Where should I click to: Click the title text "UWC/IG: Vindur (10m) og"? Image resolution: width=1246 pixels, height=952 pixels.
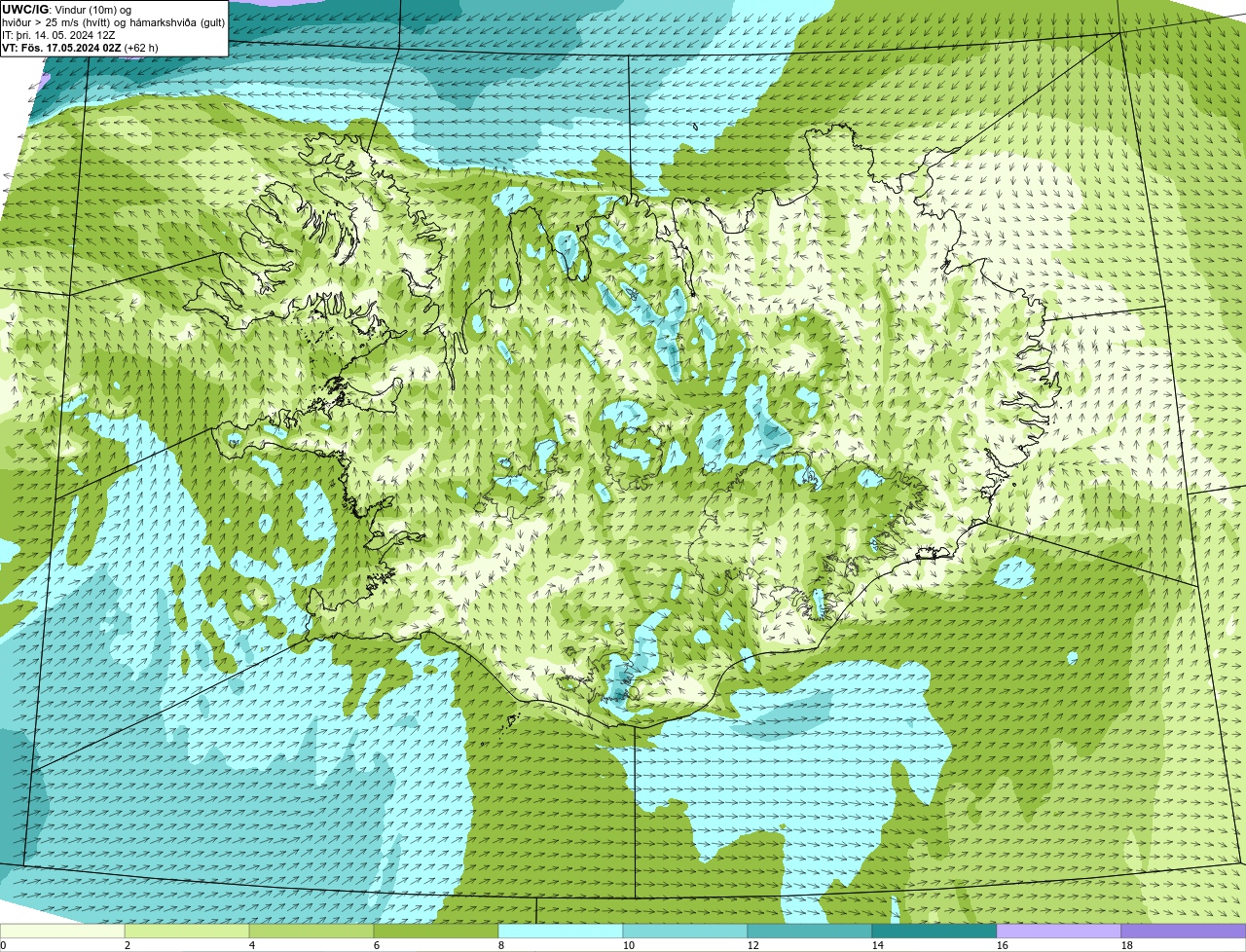(67, 9)
